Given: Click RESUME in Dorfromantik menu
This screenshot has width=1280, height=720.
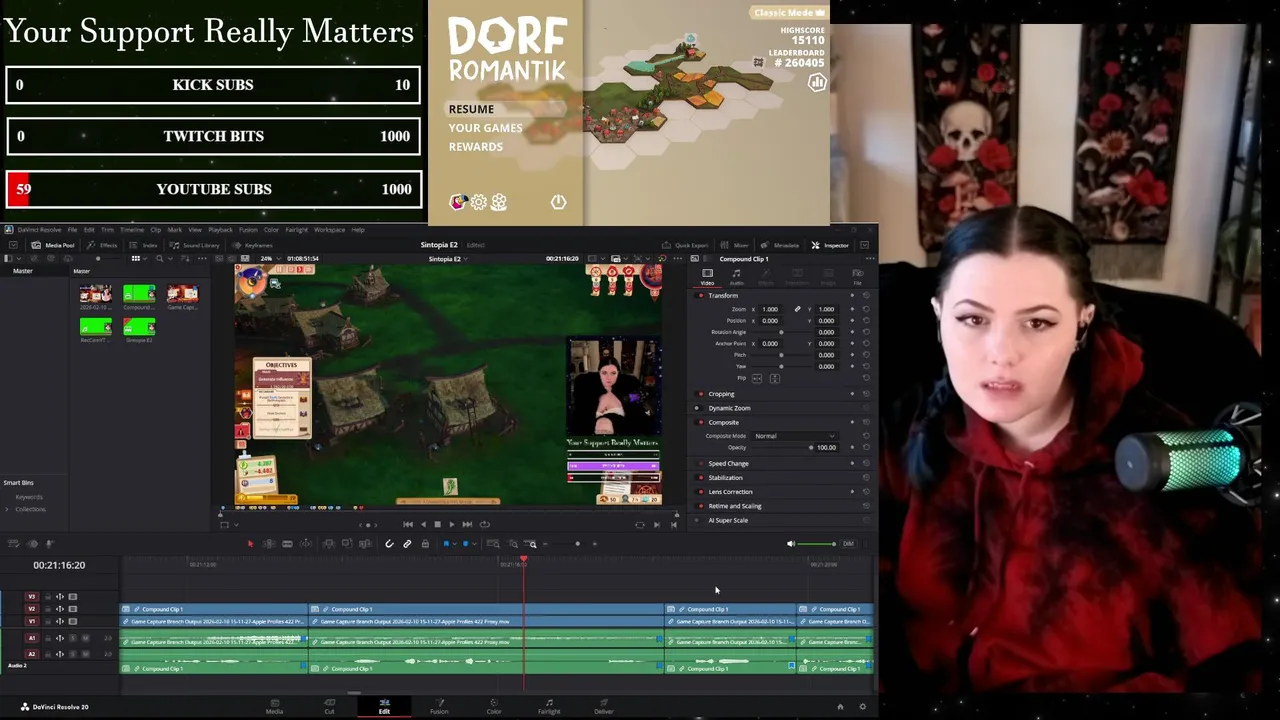Looking at the screenshot, I should coord(471,109).
